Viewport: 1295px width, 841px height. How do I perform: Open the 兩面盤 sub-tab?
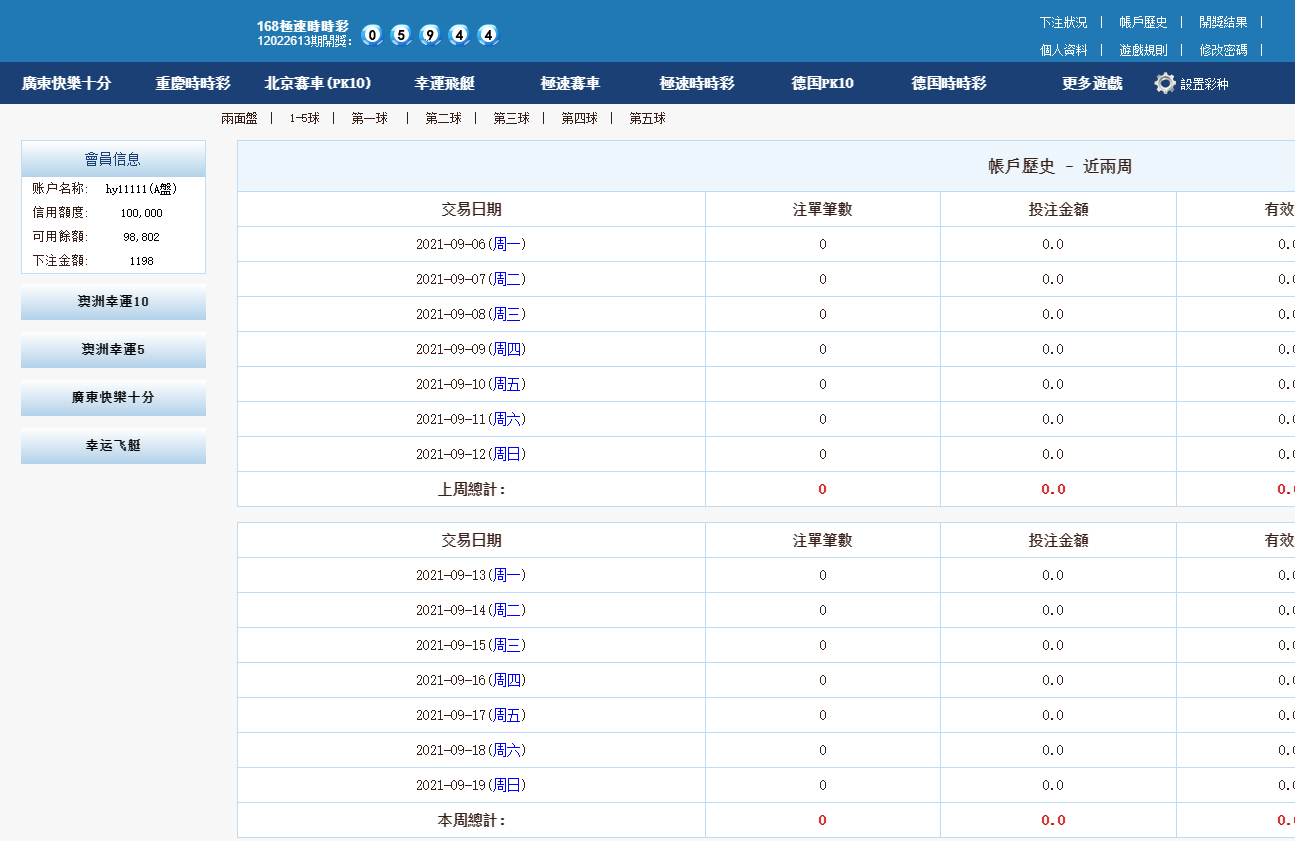239,118
